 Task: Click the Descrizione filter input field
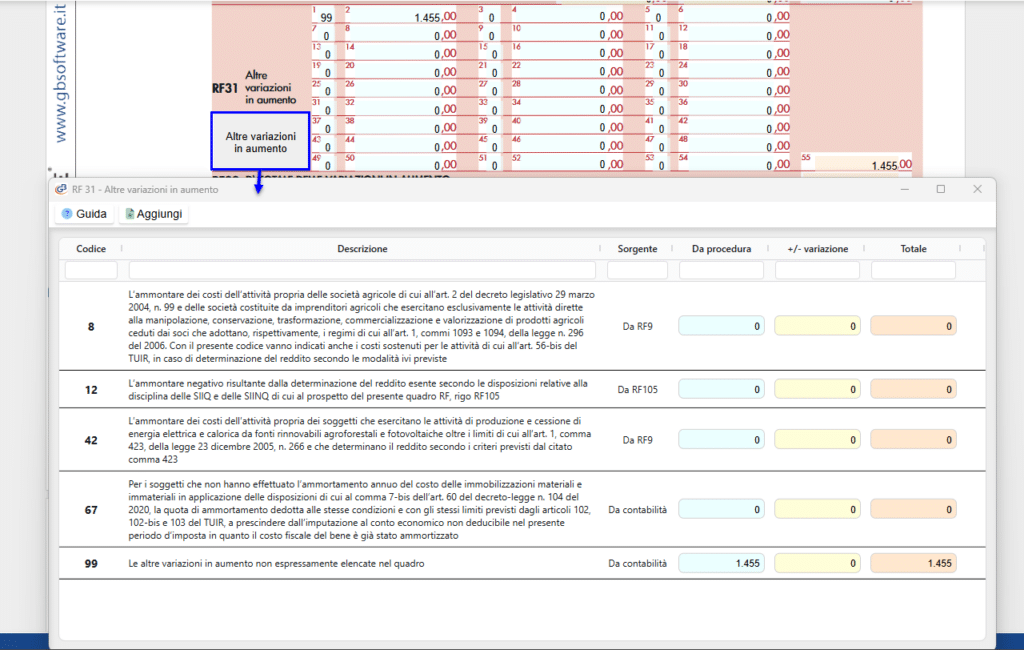362,270
